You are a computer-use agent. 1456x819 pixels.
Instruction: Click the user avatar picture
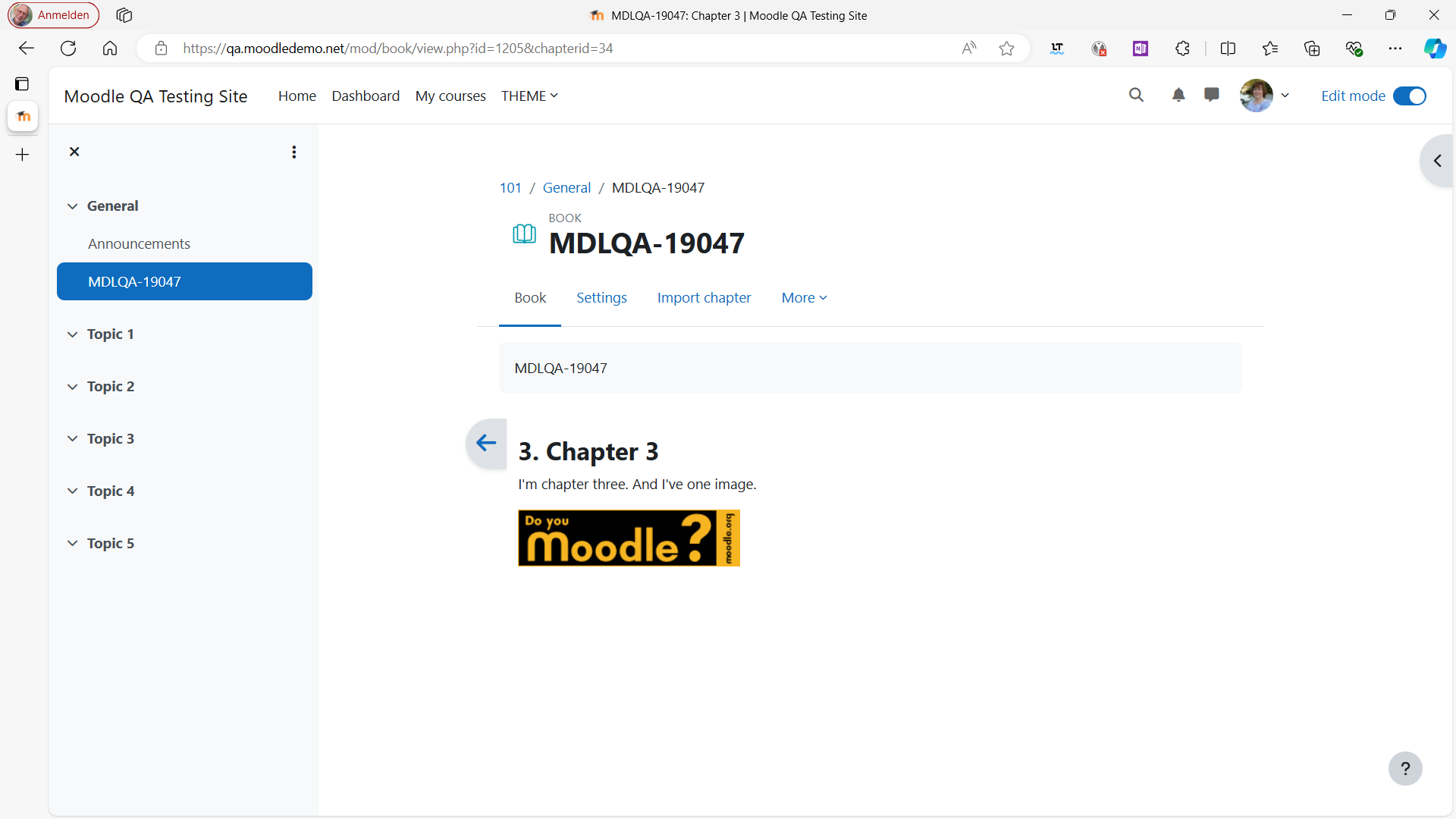tap(1257, 96)
